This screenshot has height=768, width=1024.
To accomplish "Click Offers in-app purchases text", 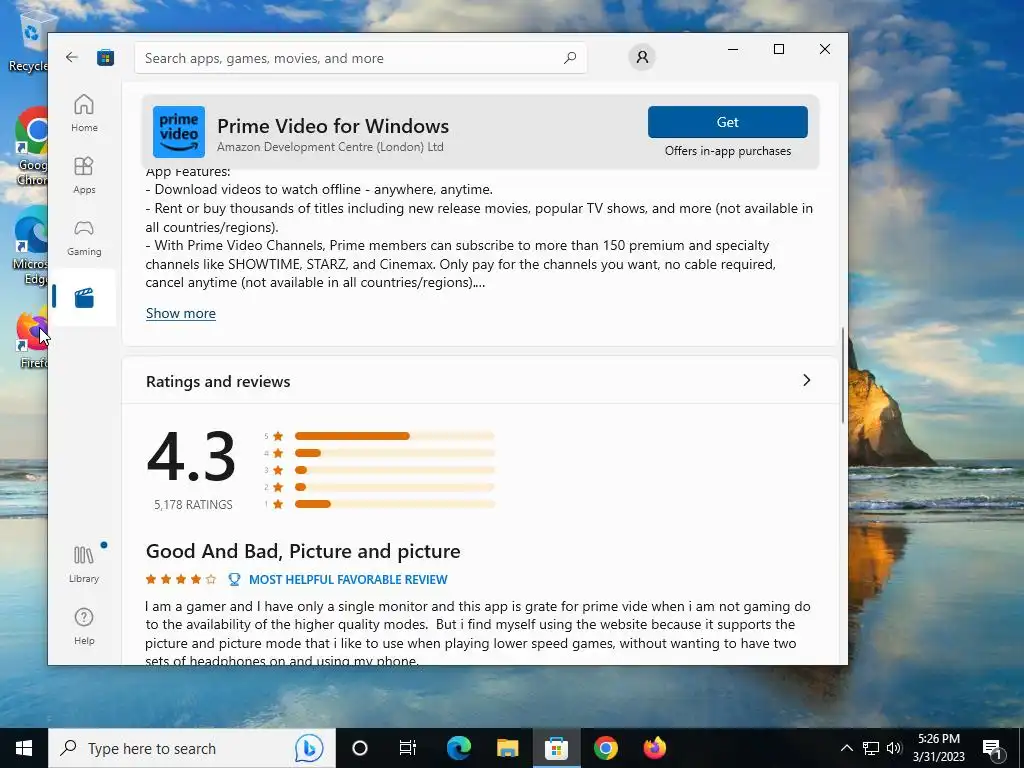I will 728,151.
